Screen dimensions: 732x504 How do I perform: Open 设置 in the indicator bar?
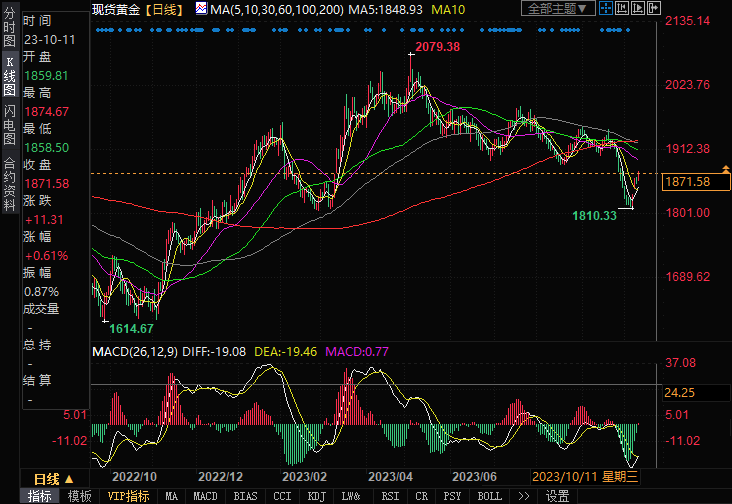[x=557, y=496]
